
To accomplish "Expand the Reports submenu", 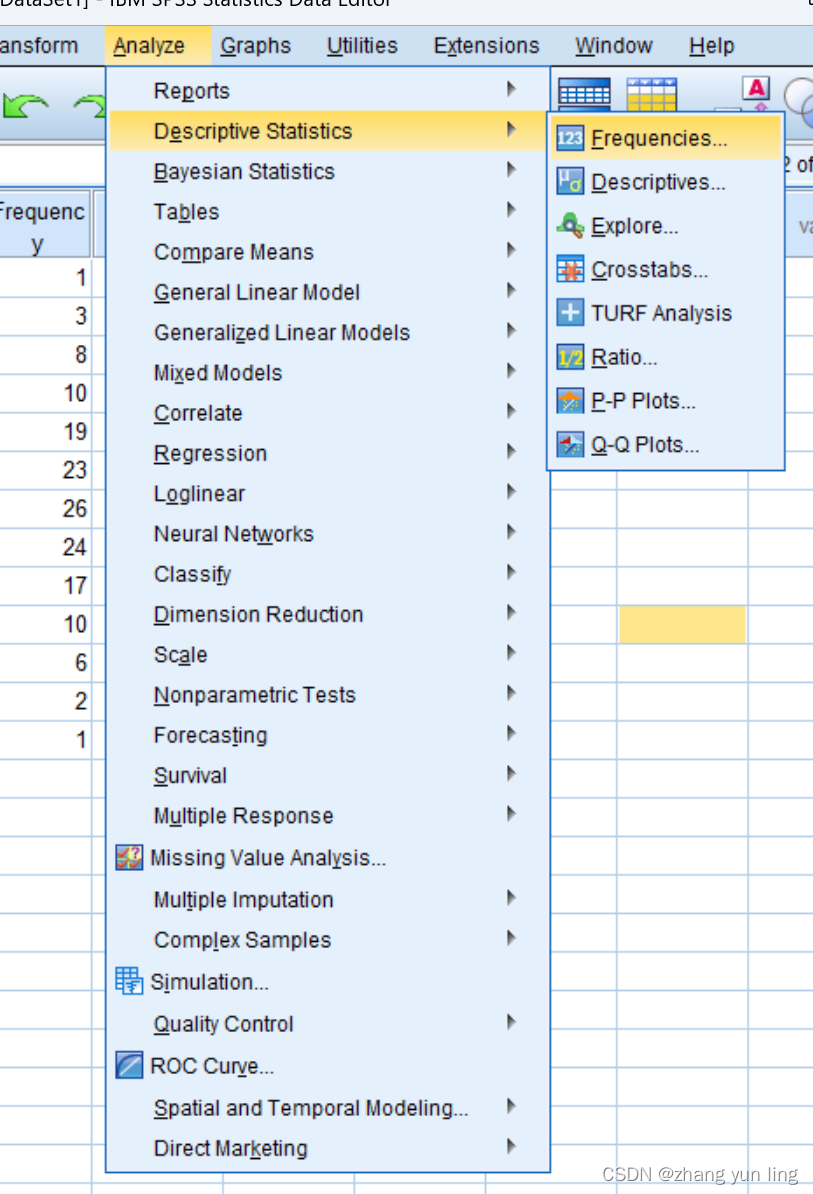I will pyautogui.click(x=329, y=91).
